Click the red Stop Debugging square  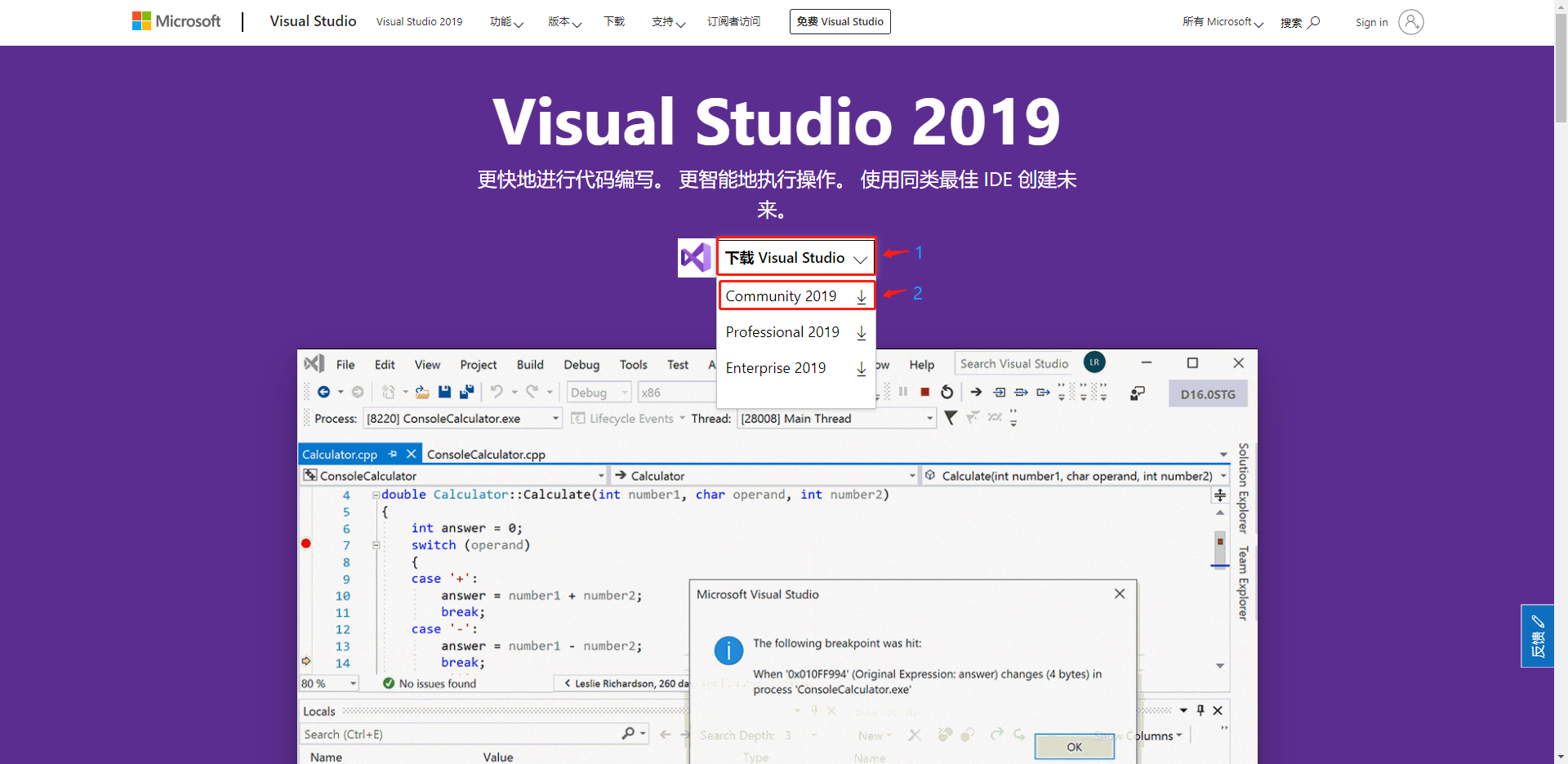click(x=924, y=392)
